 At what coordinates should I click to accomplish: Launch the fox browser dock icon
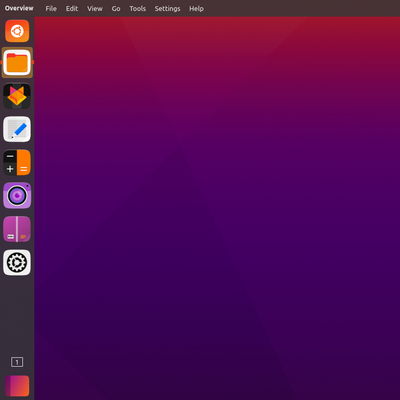tap(17, 96)
